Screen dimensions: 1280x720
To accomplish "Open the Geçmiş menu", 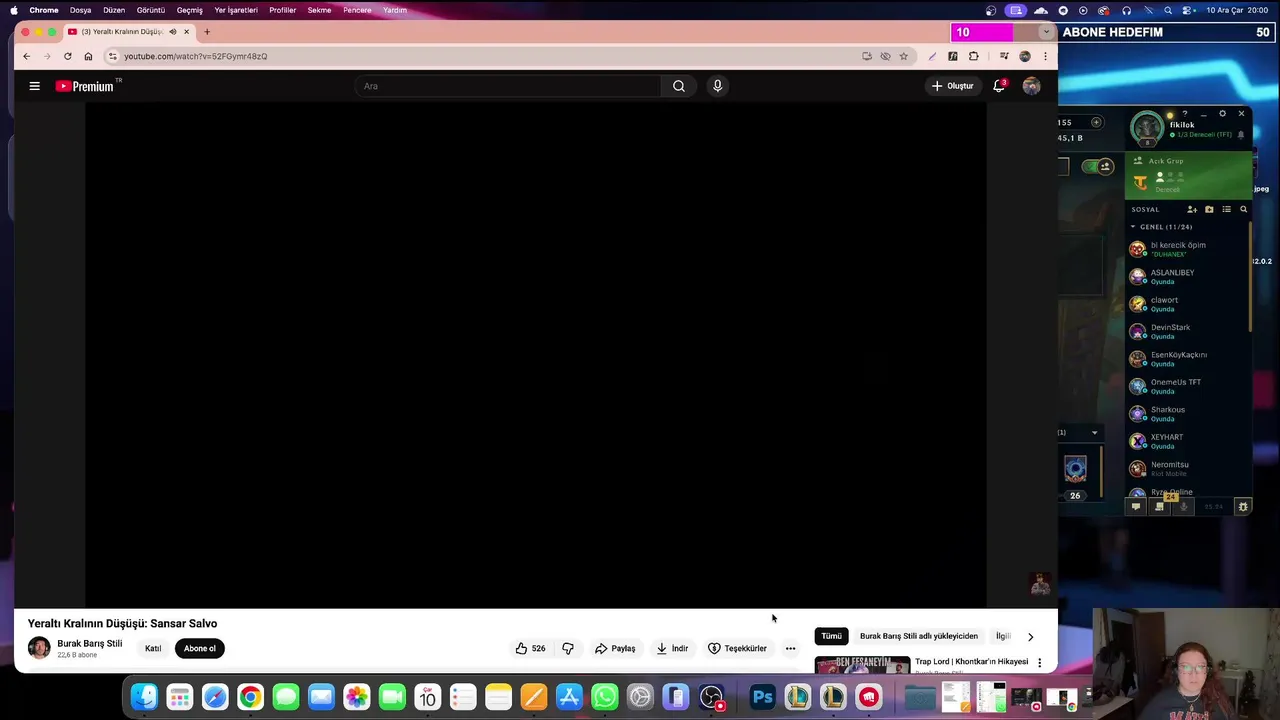I will click(x=189, y=10).
